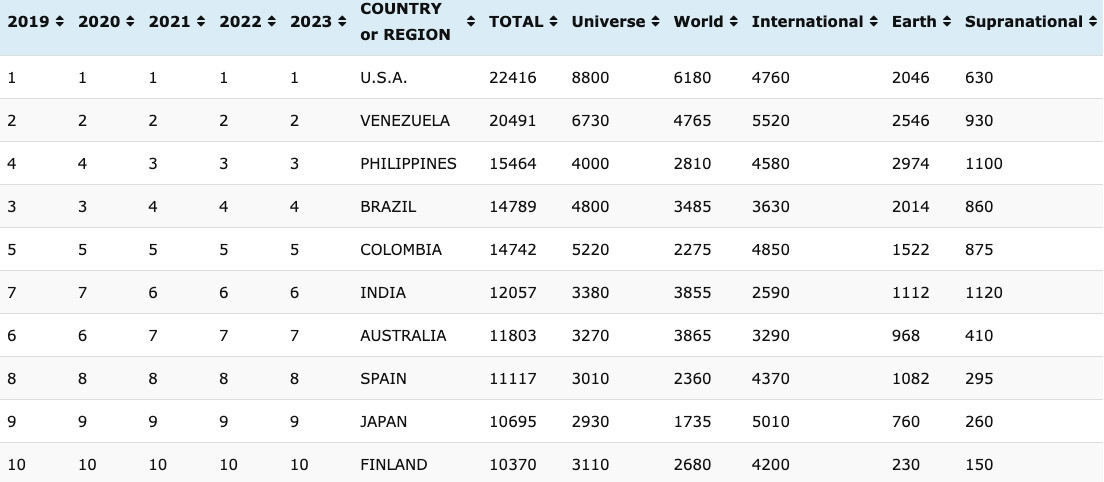Sort rankings using the 2021 sort icon

200,22
